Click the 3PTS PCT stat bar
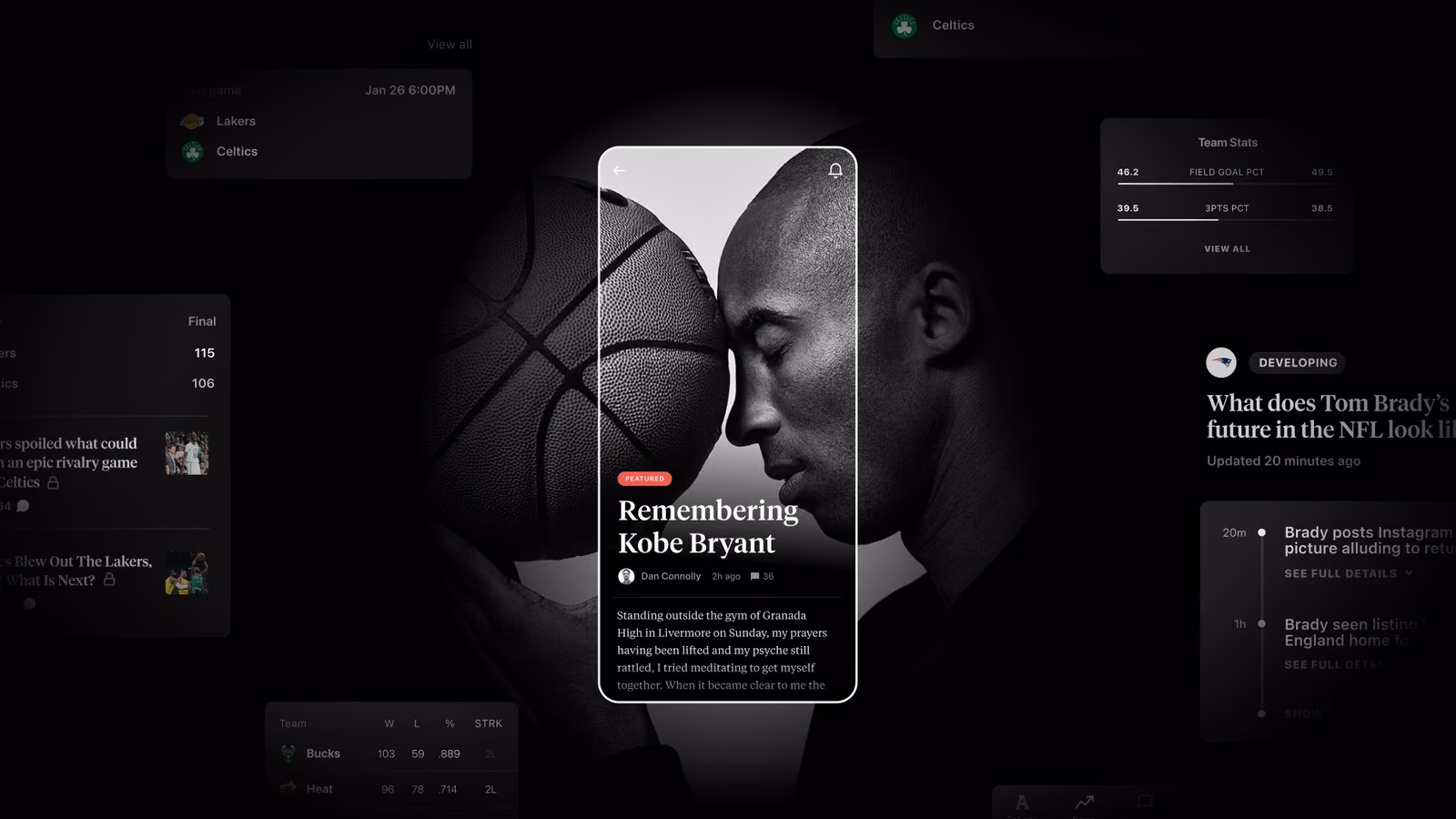This screenshot has width=1456, height=819. pyautogui.click(x=1226, y=219)
